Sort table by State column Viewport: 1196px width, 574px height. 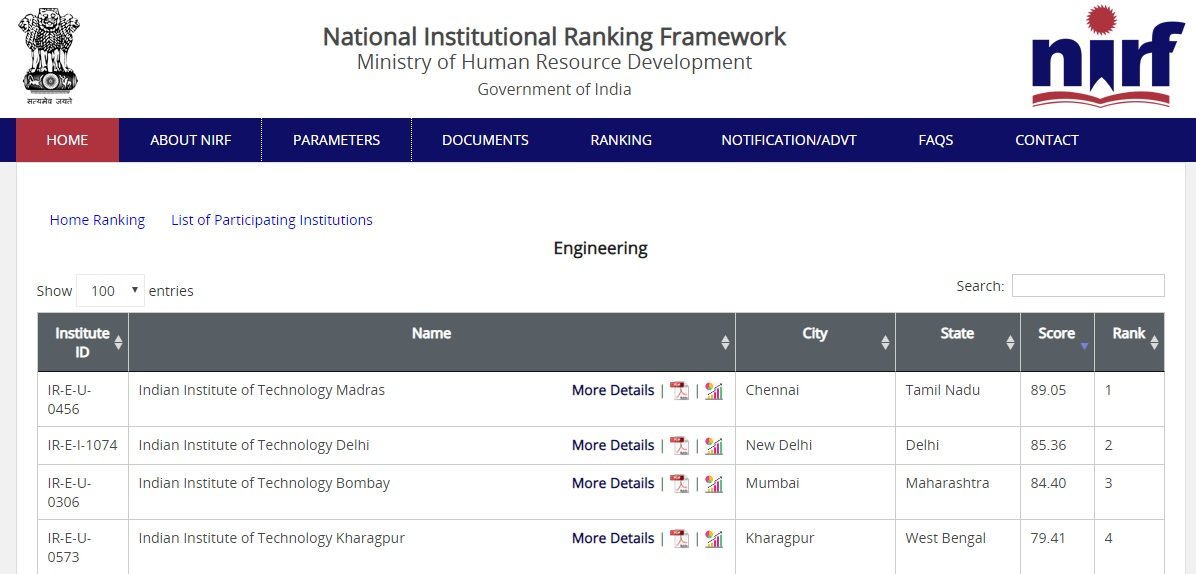coord(958,342)
